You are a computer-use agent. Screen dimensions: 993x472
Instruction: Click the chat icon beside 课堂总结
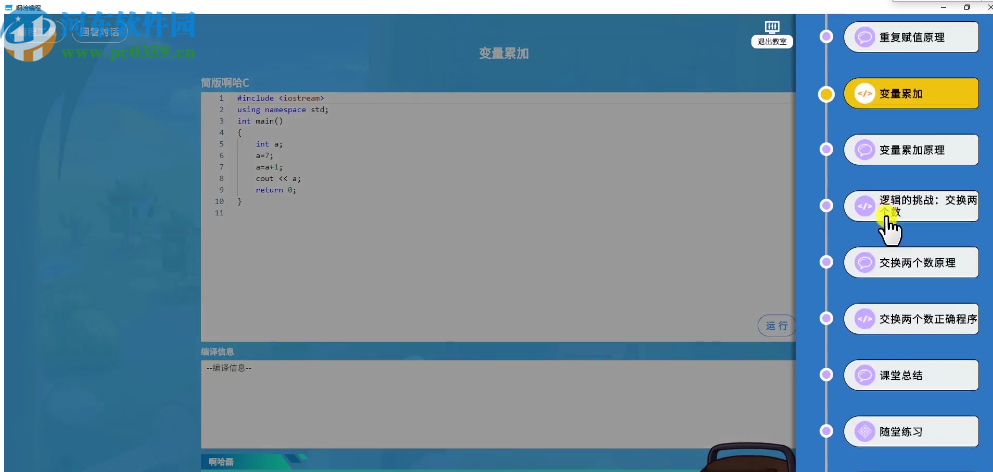(864, 374)
